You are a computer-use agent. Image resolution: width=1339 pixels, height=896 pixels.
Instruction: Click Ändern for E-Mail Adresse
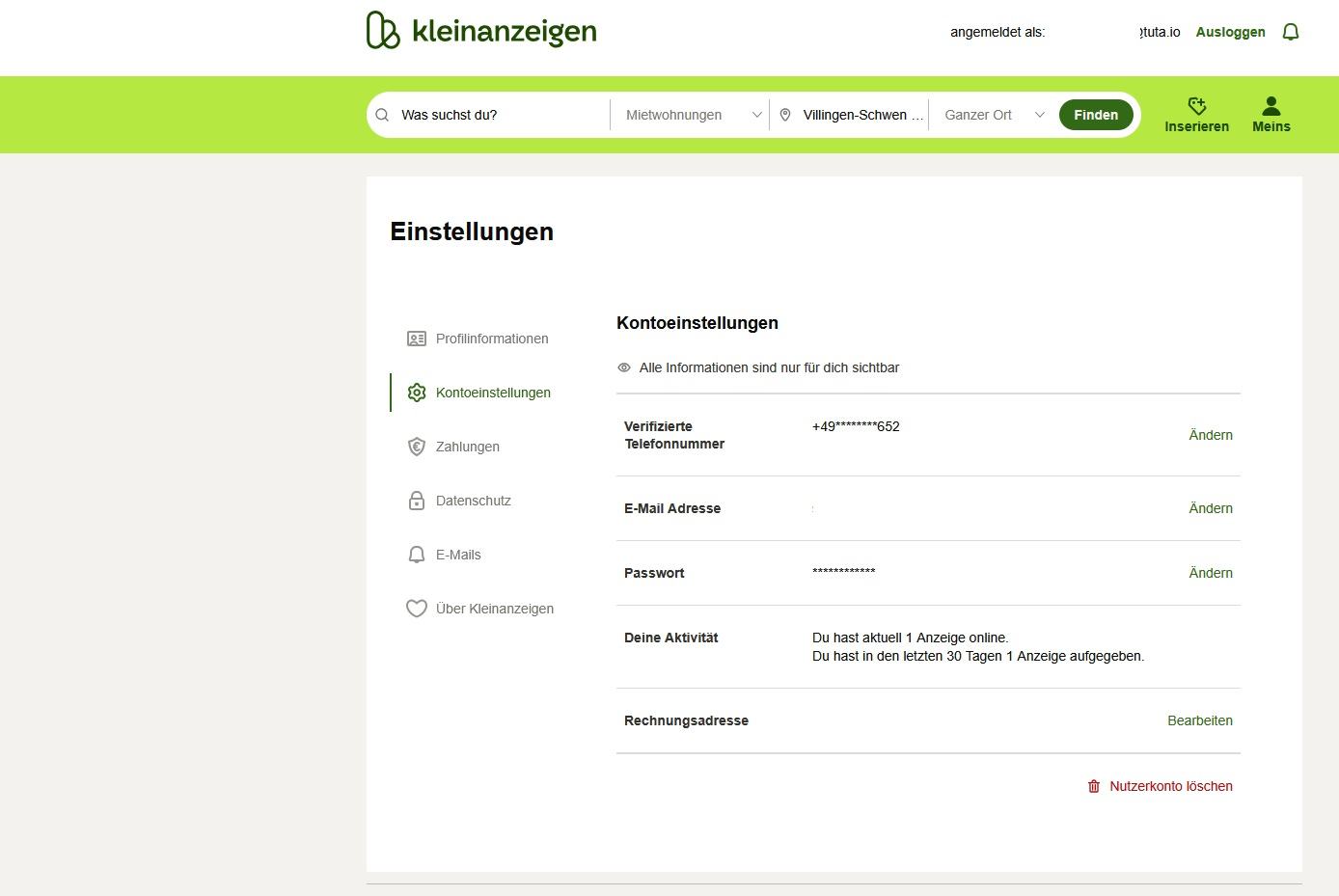[x=1211, y=508]
